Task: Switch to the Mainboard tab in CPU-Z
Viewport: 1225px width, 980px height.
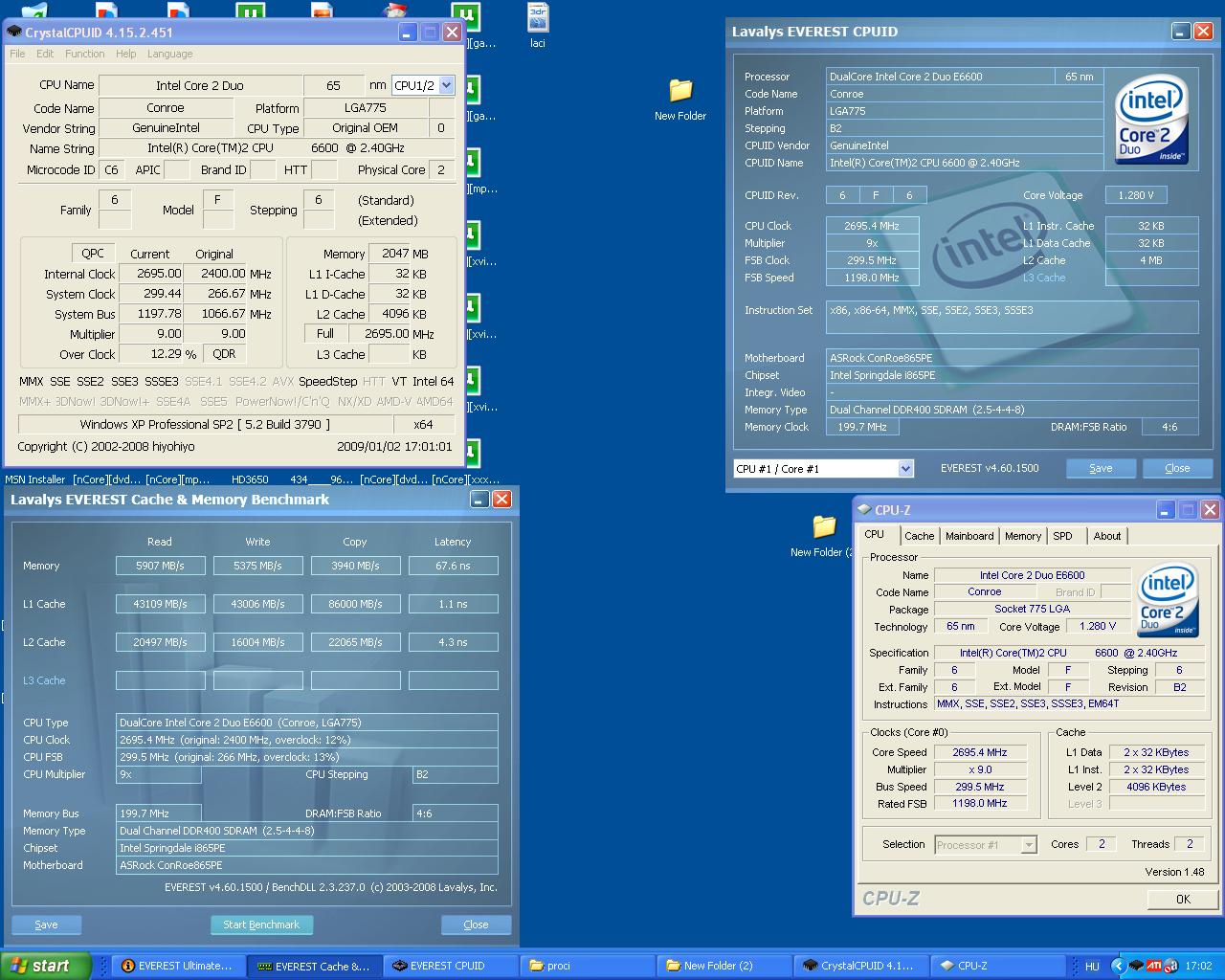Action: pos(969,536)
